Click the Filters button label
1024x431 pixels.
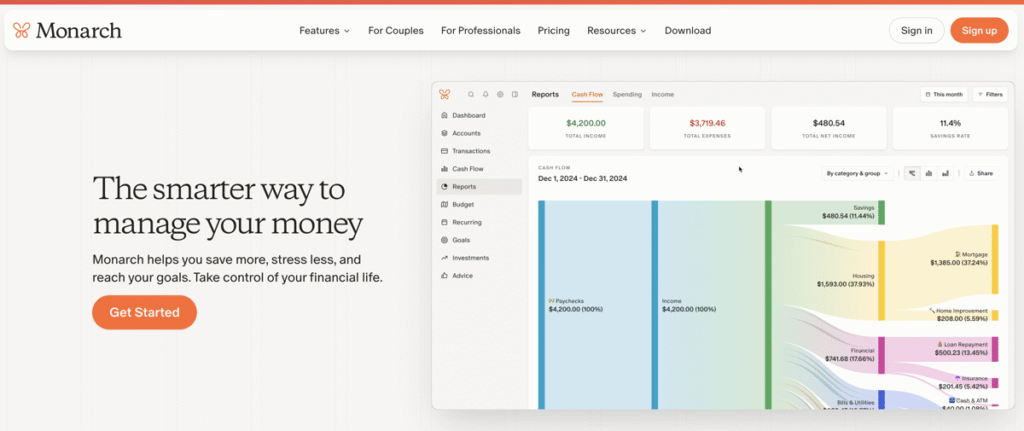tap(994, 95)
